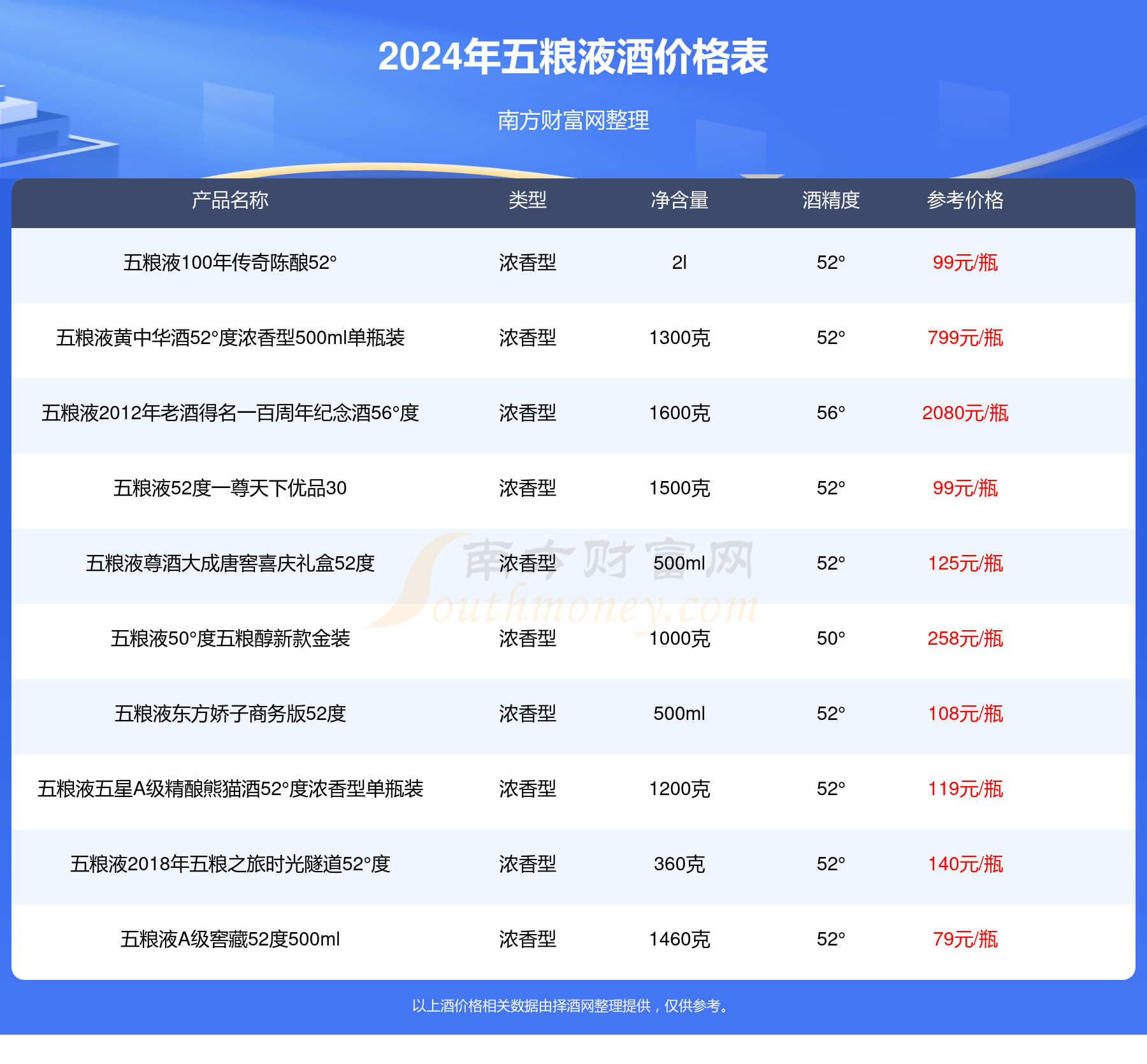Click 浓香型 in the A级窖藏 row
Viewport: 1147px width, 1064px height.
point(528,939)
